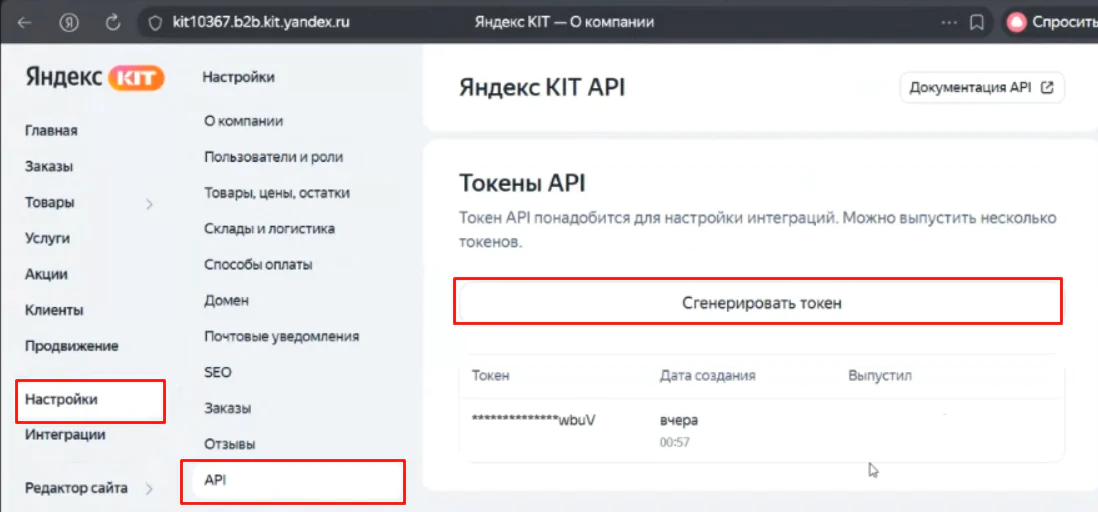Viewport: 1098px width, 512px height.
Task: Open Отзывы settings section
Action: point(230,444)
